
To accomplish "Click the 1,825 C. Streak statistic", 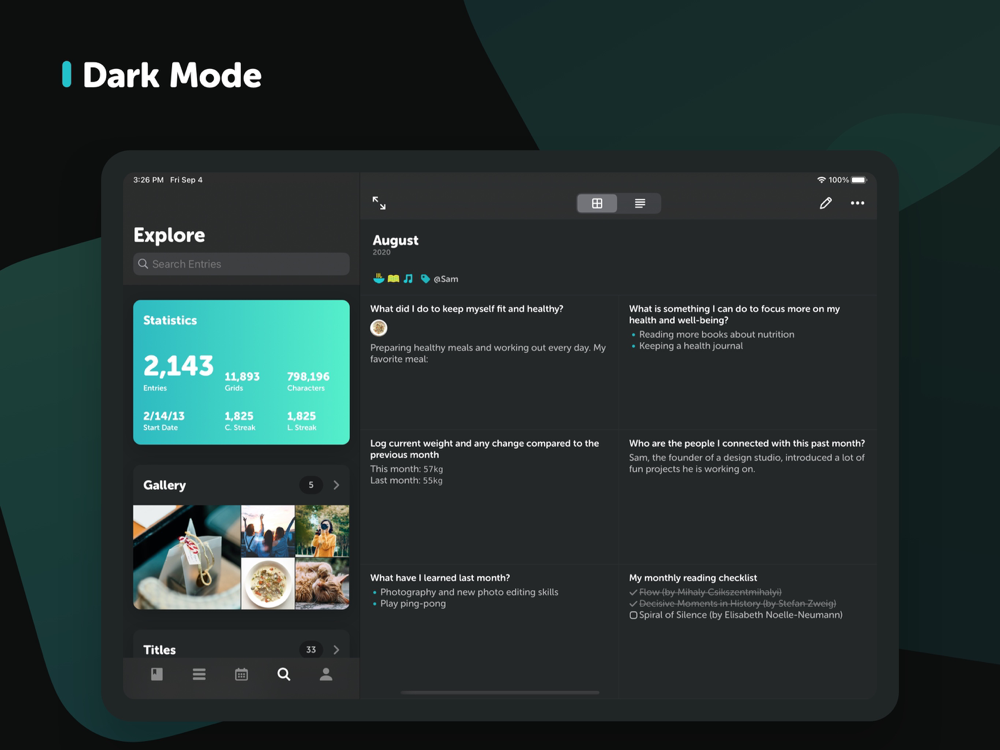I will 240,421.
